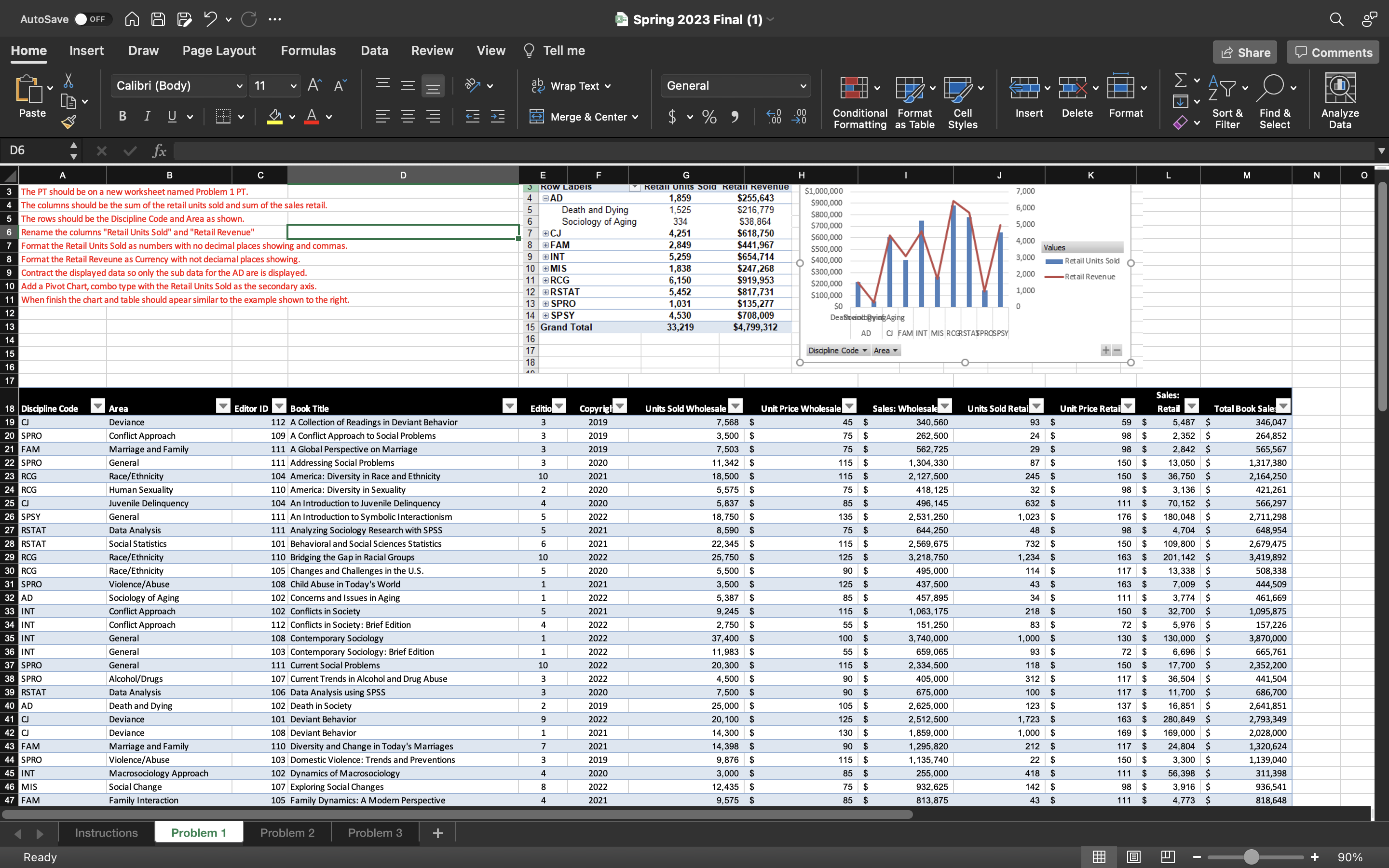
Task: Click the Share button
Action: (x=1244, y=52)
